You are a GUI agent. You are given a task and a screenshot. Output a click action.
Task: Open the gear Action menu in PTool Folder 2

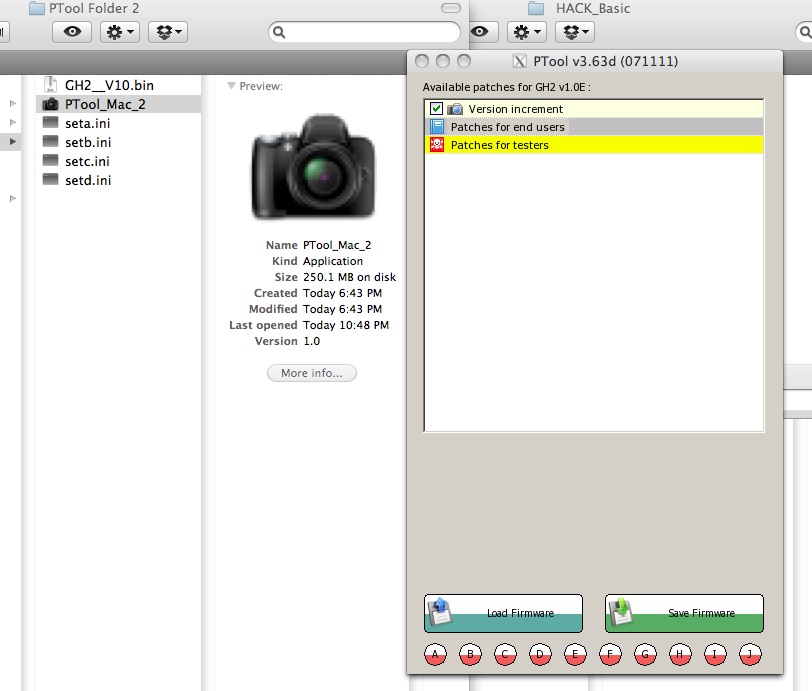(x=120, y=32)
